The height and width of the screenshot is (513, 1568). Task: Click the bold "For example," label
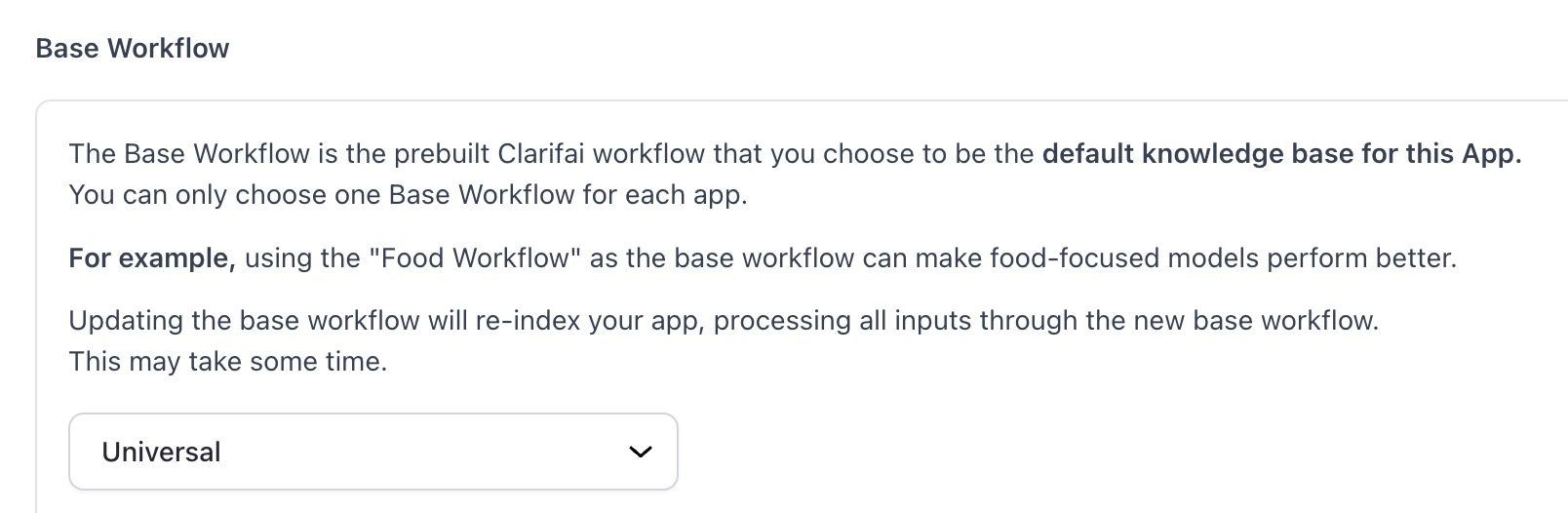tap(152, 258)
